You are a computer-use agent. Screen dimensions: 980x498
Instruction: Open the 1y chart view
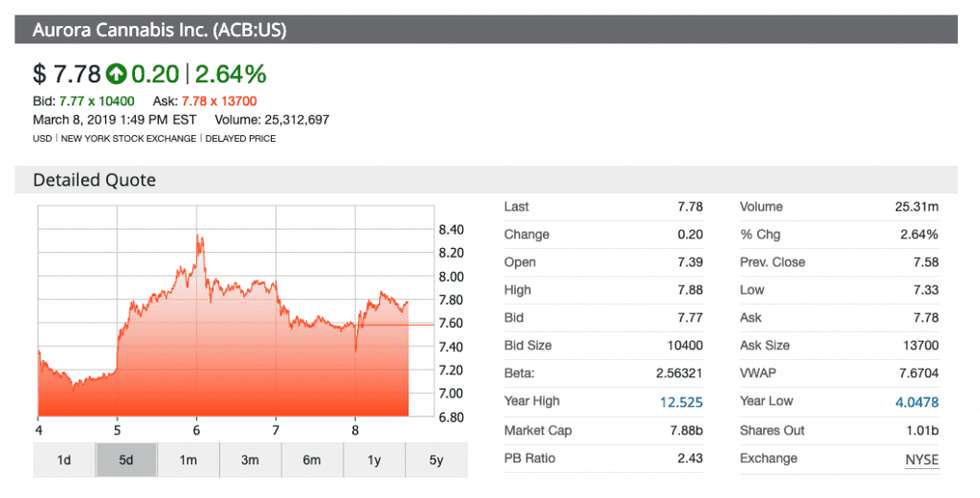[374, 460]
